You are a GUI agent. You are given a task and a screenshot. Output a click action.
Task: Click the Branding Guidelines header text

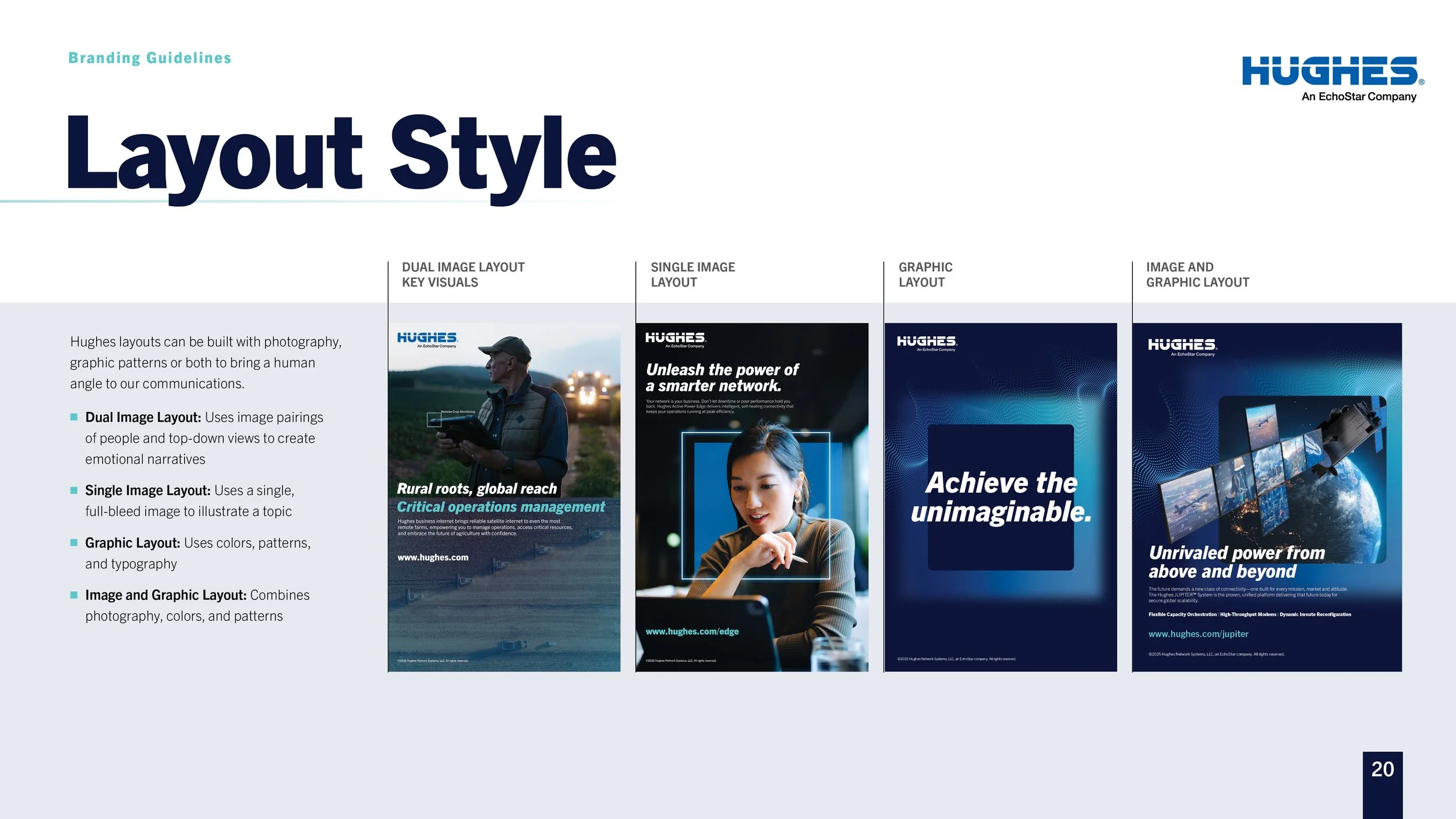pos(150,58)
